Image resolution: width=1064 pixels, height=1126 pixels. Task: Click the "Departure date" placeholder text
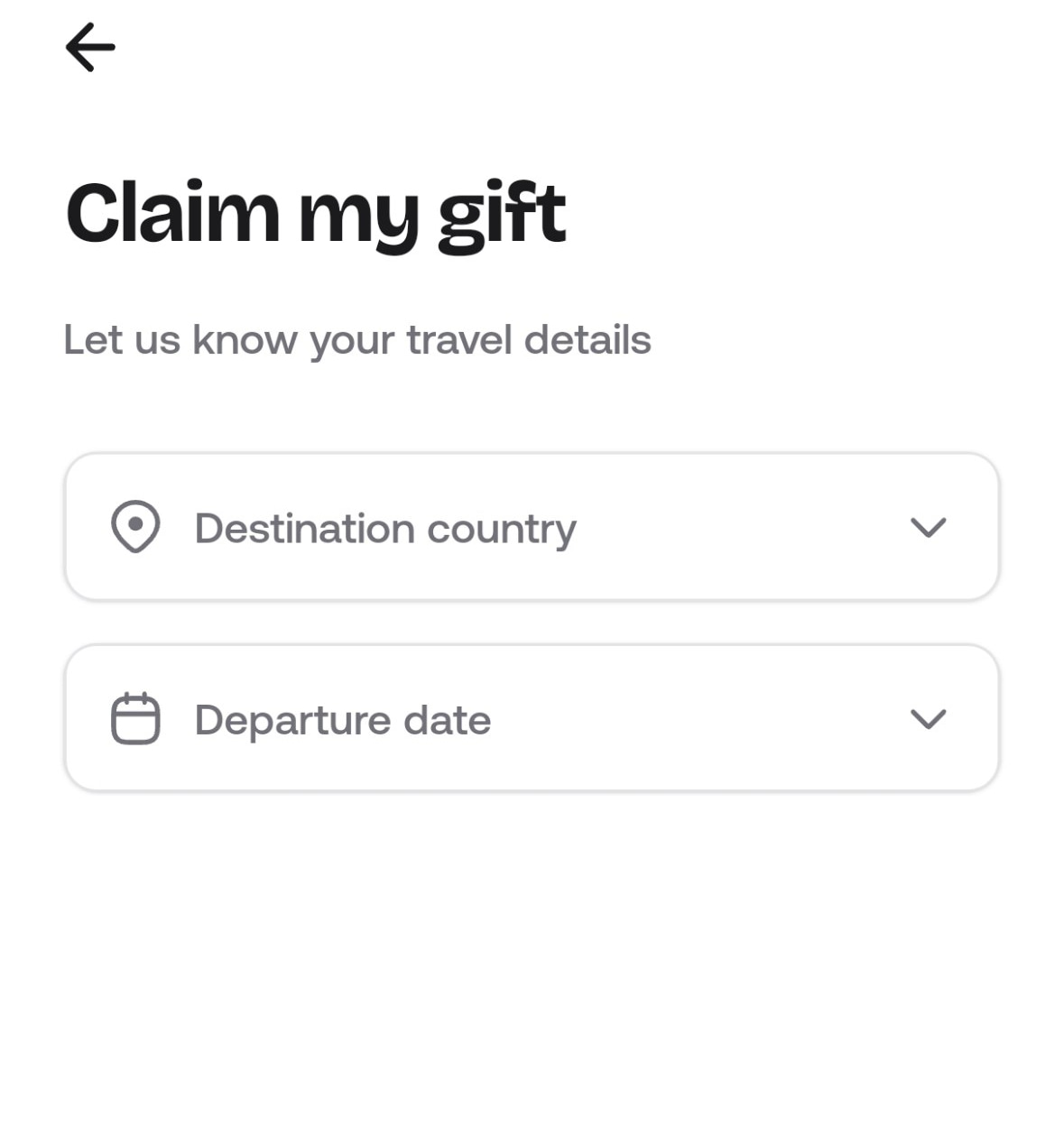click(x=343, y=720)
